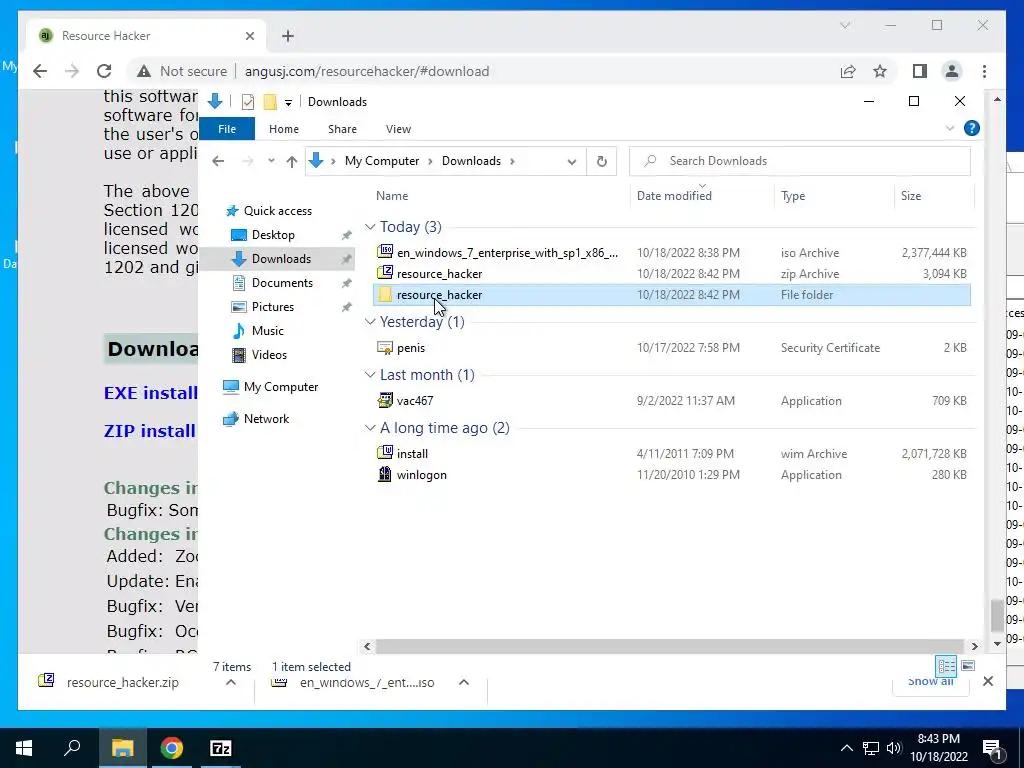Click the horizontal scrollbar in file list
The width and height of the screenshot is (1024, 768).
[670, 646]
